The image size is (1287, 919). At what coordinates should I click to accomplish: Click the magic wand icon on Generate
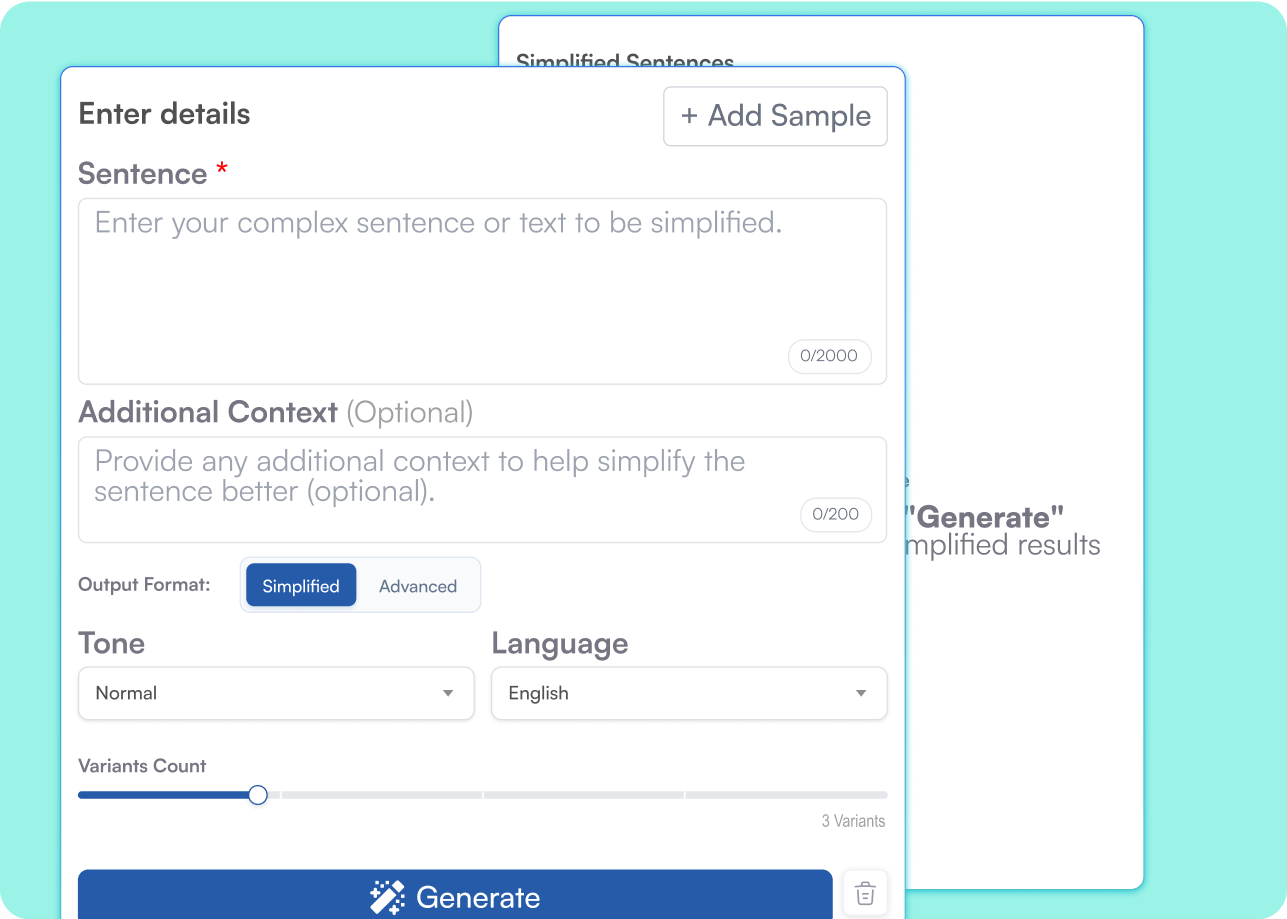pos(387,897)
